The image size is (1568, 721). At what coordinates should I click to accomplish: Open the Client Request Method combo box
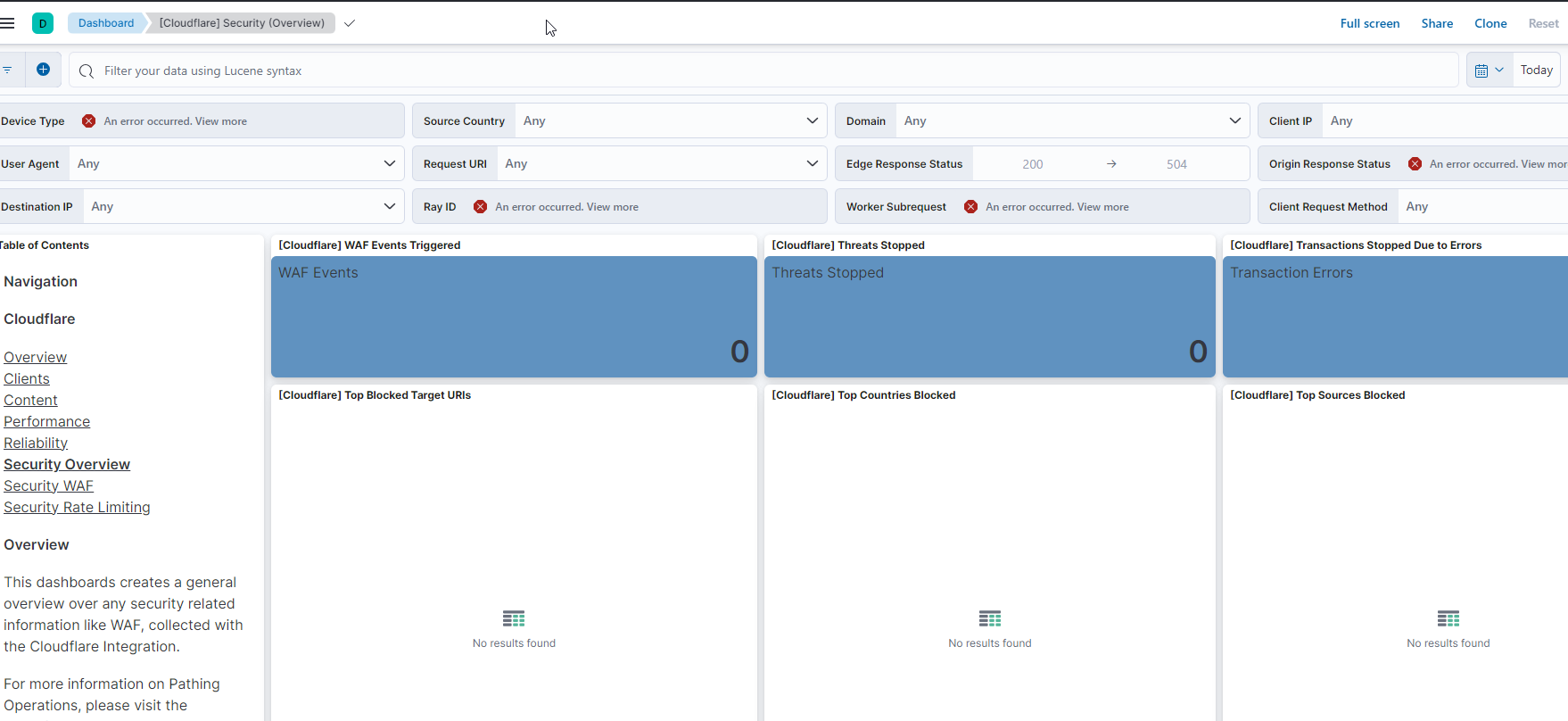pos(1482,206)
